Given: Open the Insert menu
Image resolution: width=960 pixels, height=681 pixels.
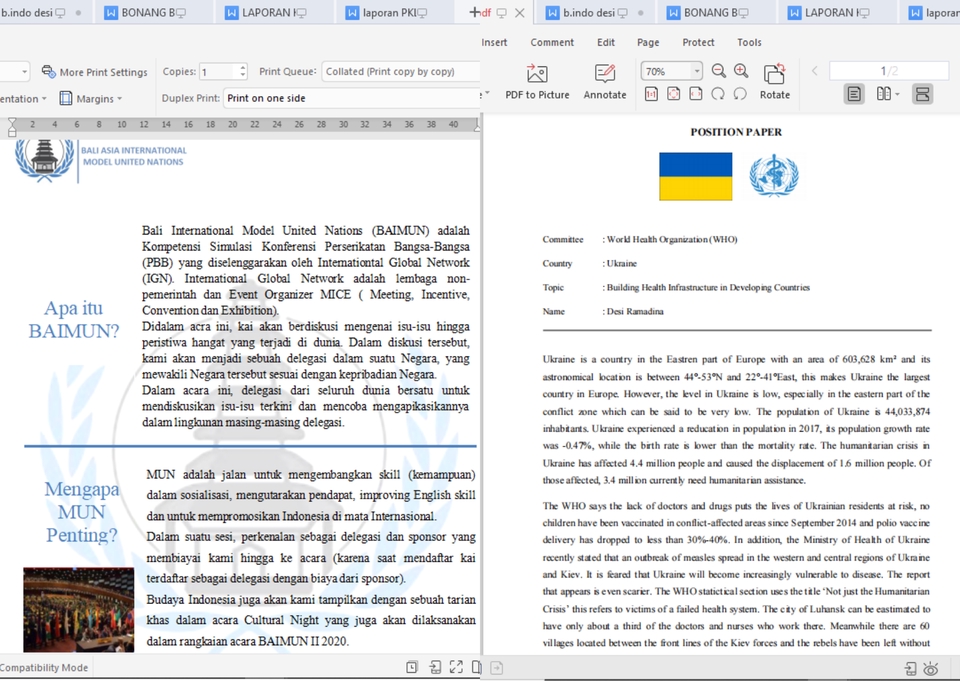Looking at the screenshot, I should coord(494,42).
